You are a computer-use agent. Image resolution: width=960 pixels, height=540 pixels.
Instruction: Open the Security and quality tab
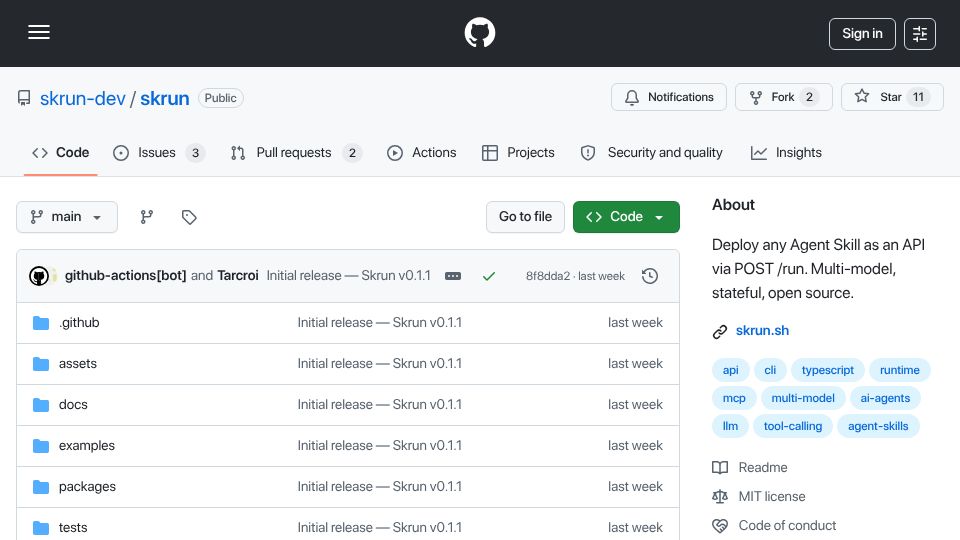pyautogui.click(x=651, y=152)
